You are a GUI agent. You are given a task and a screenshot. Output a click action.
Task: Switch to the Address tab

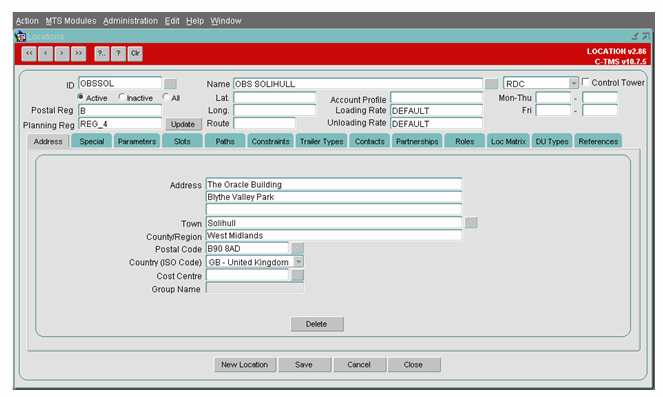click(48, 141)
